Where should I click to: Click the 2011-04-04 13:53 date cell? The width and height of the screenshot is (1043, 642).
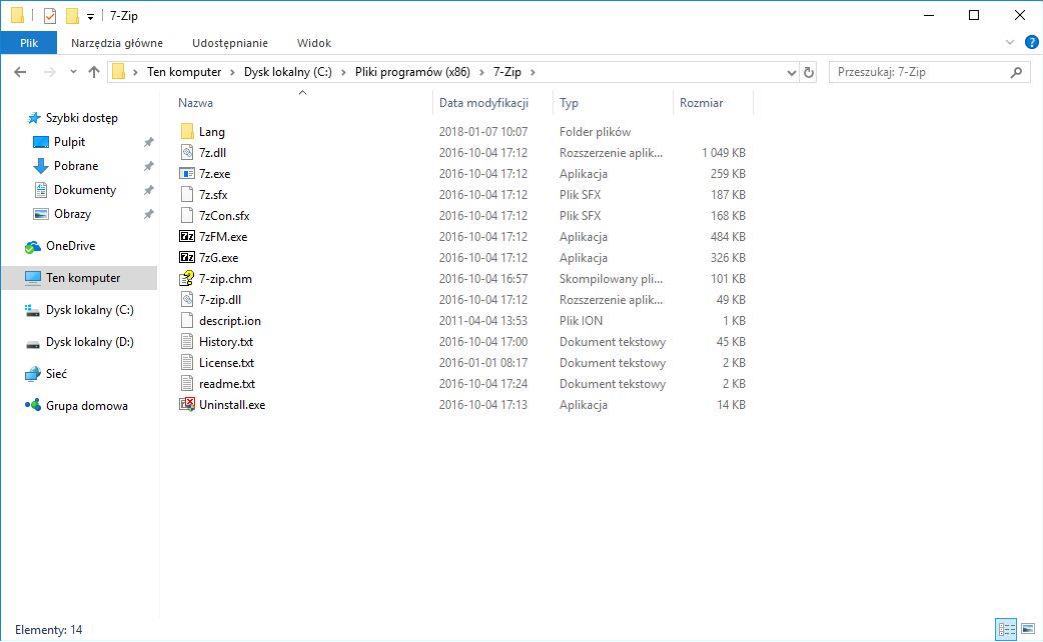tap(483, 321)
